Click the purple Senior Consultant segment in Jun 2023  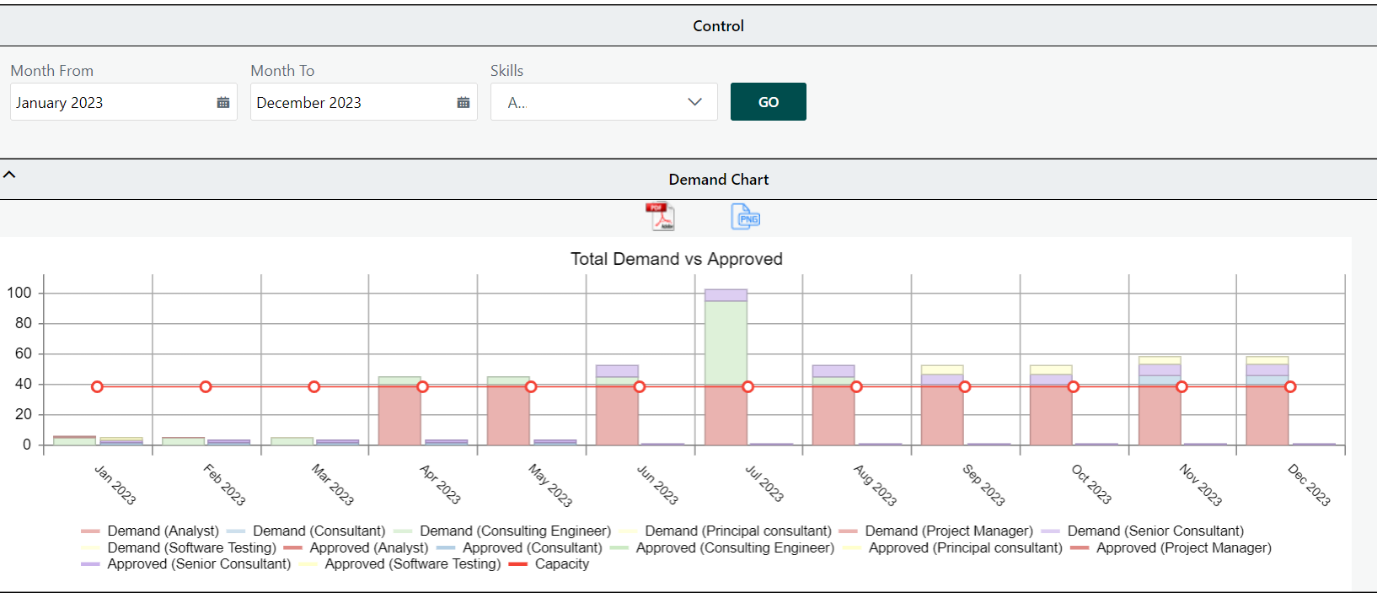pyautogui.click(x=617, y=371)
